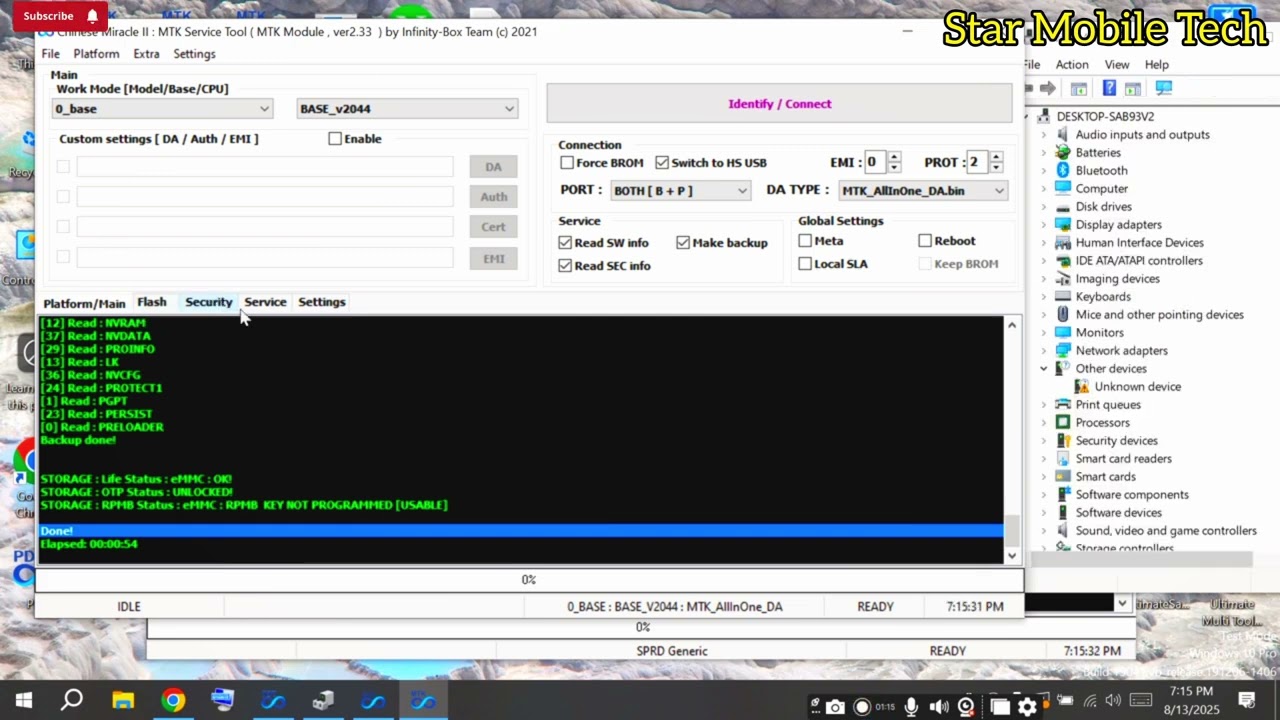Click the DA button
Screen dimensions: 1280x720
click(x=493, y=167)
